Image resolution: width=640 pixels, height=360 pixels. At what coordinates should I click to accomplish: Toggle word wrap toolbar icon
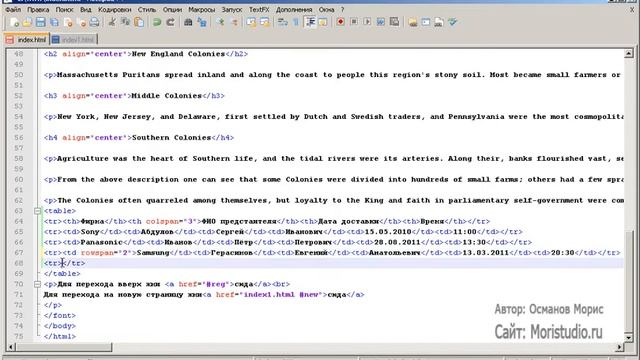click(x=282, y=22)
